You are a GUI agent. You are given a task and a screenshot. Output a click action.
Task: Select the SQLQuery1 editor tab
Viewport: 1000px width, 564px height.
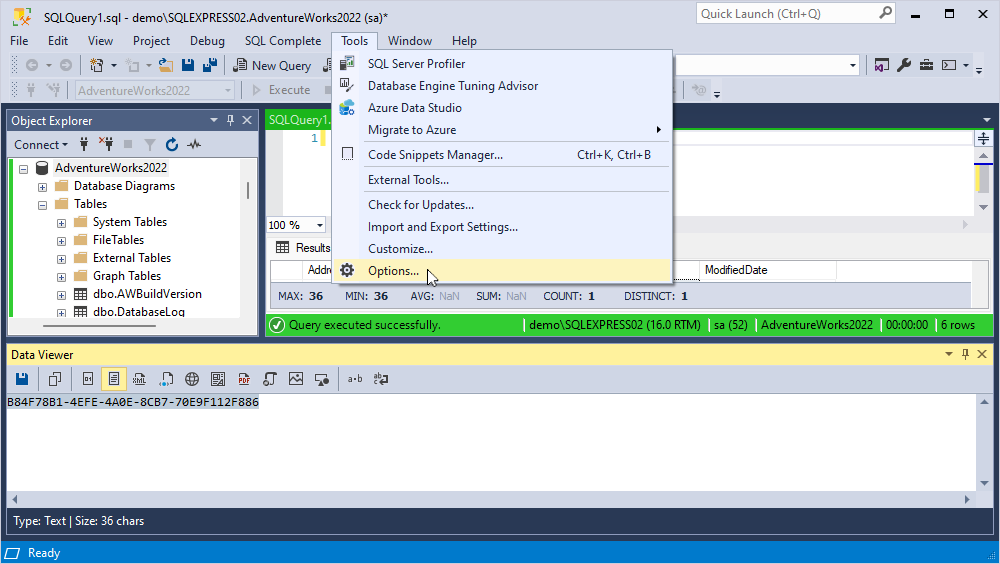coord(298,120)
